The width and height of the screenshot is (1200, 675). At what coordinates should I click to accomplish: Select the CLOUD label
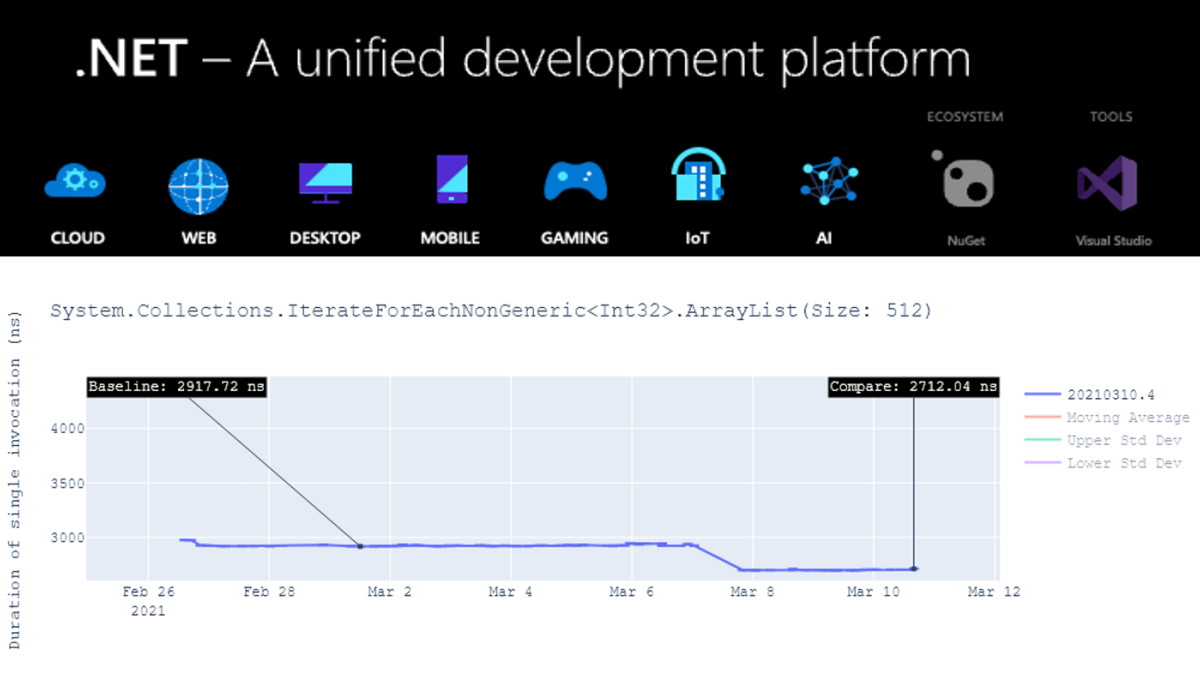(x=77, y=238)
